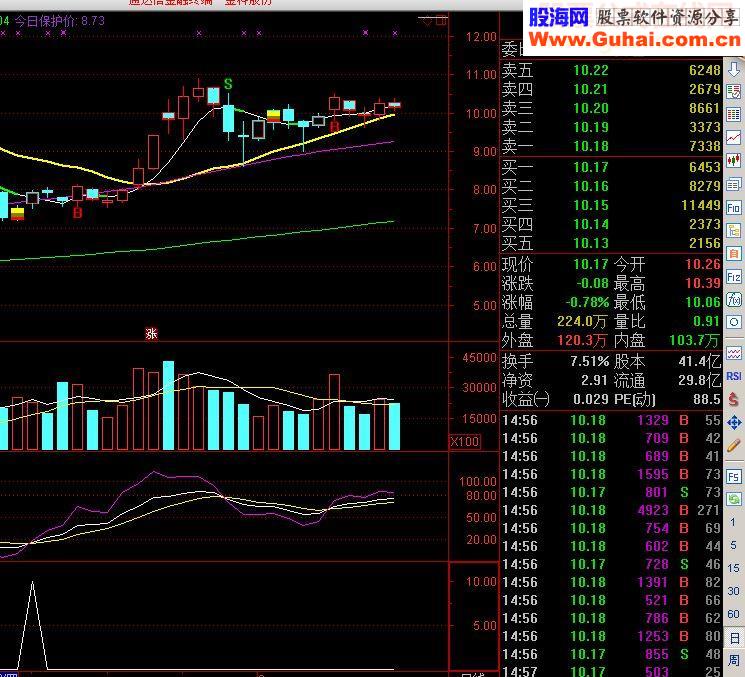The image size is (745, 677).
Task: Click the tick row with volume 4923
Action: (611, 510)
